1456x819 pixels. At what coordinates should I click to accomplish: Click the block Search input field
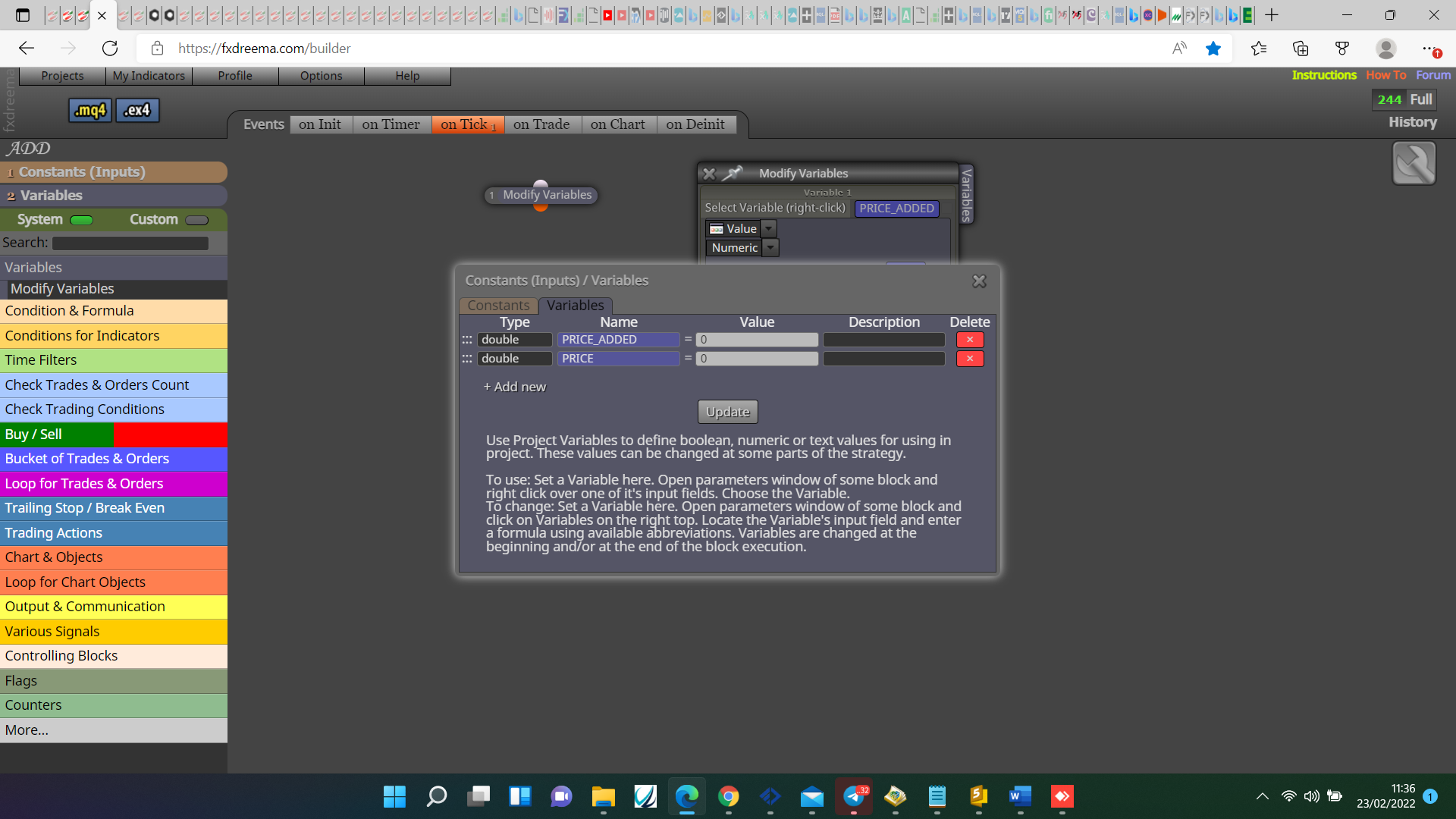130,243
